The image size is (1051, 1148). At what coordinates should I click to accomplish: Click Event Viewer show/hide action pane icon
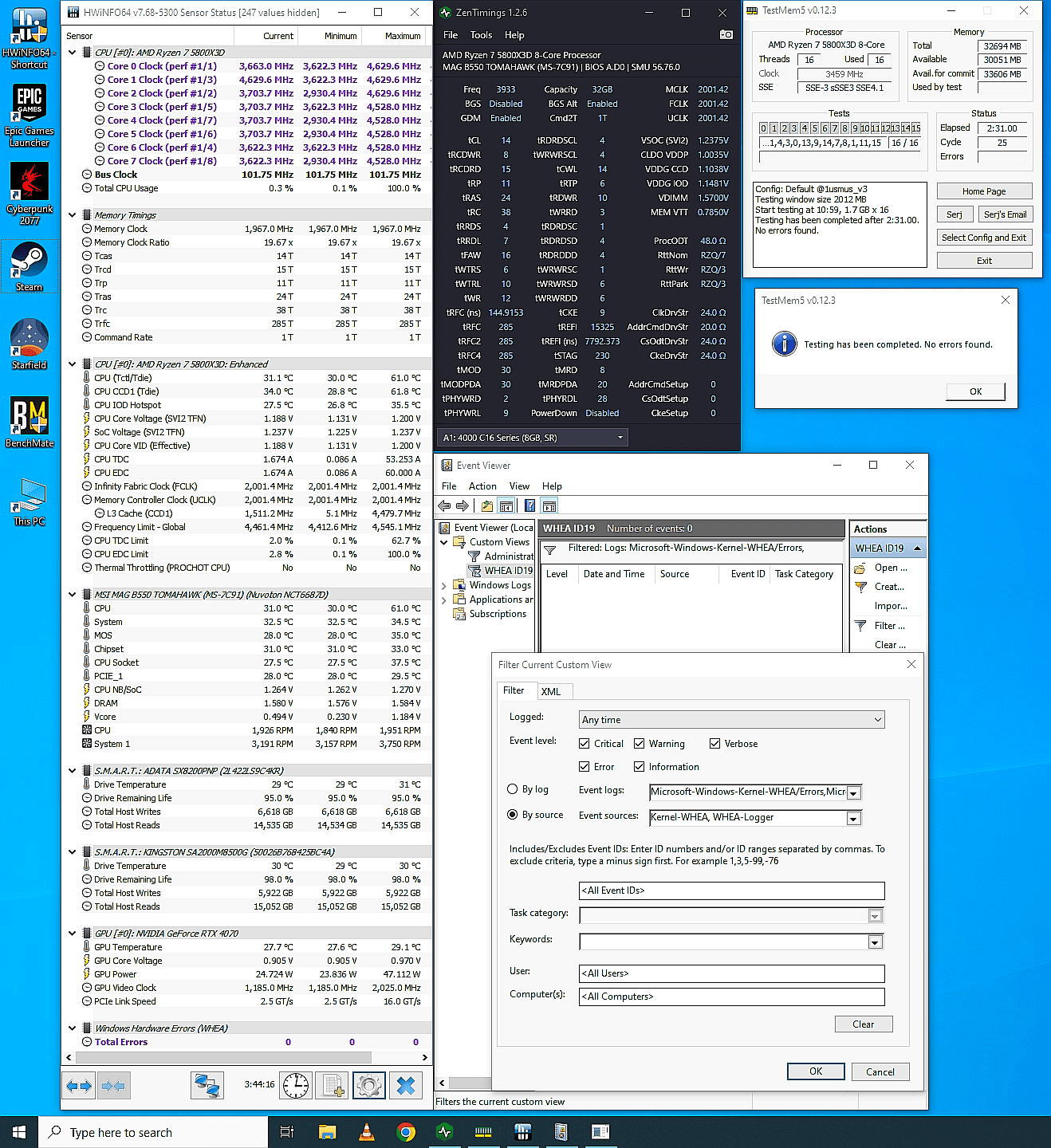[x=549, y=505]
